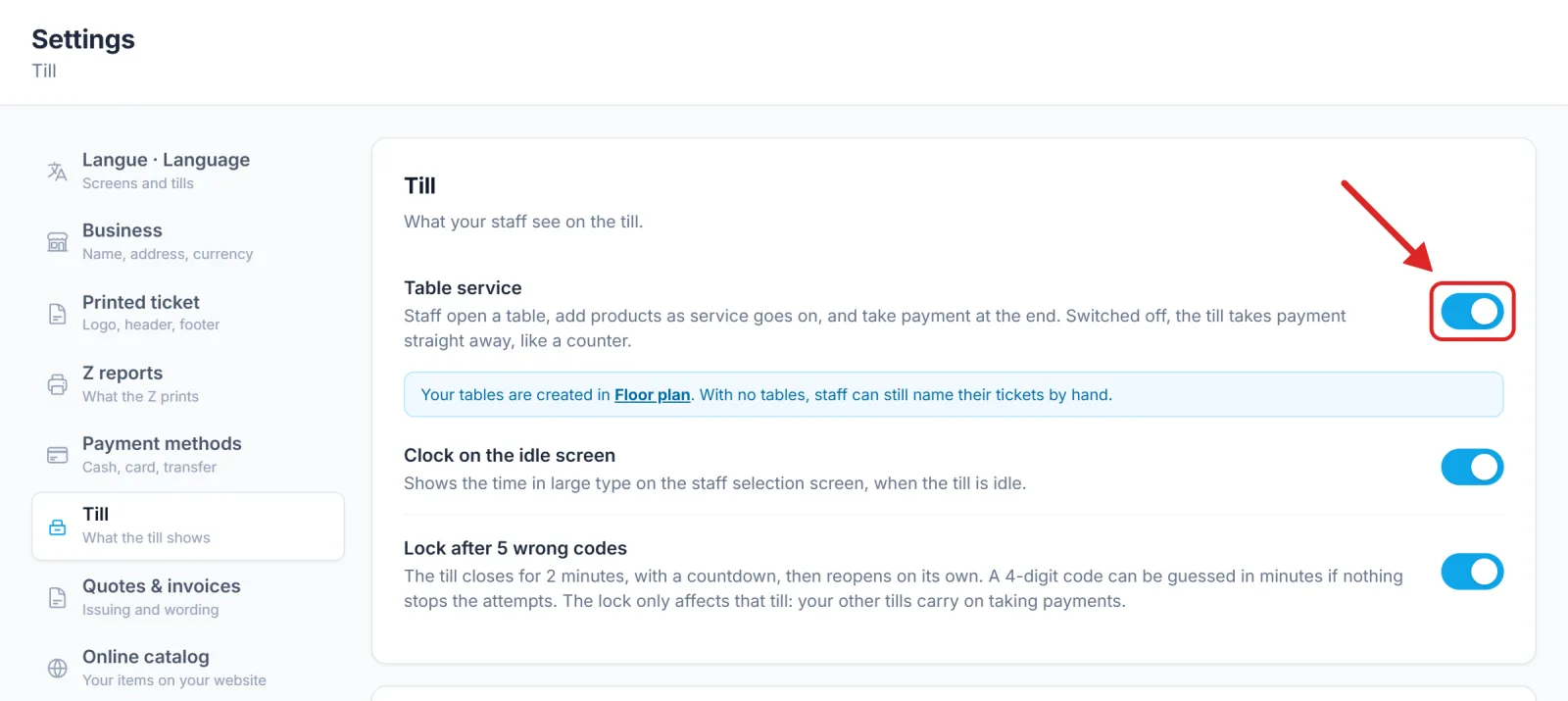This screenshot has height=701, width=1568.
Task: Open the Online catalog section
Action: [x=188, y=668]
